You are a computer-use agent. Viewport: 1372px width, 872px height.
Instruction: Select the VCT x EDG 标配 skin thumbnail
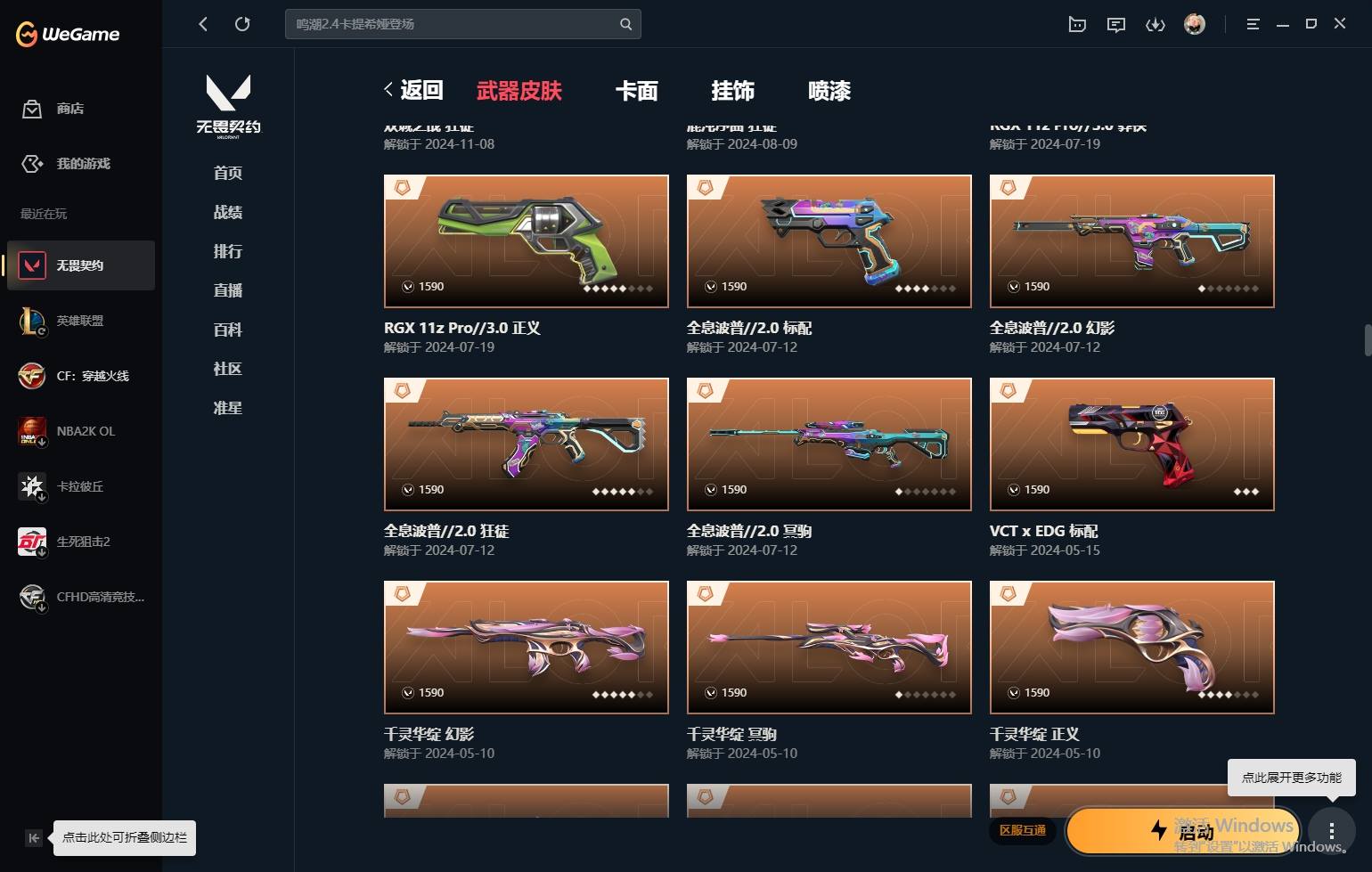(1132, 444)
